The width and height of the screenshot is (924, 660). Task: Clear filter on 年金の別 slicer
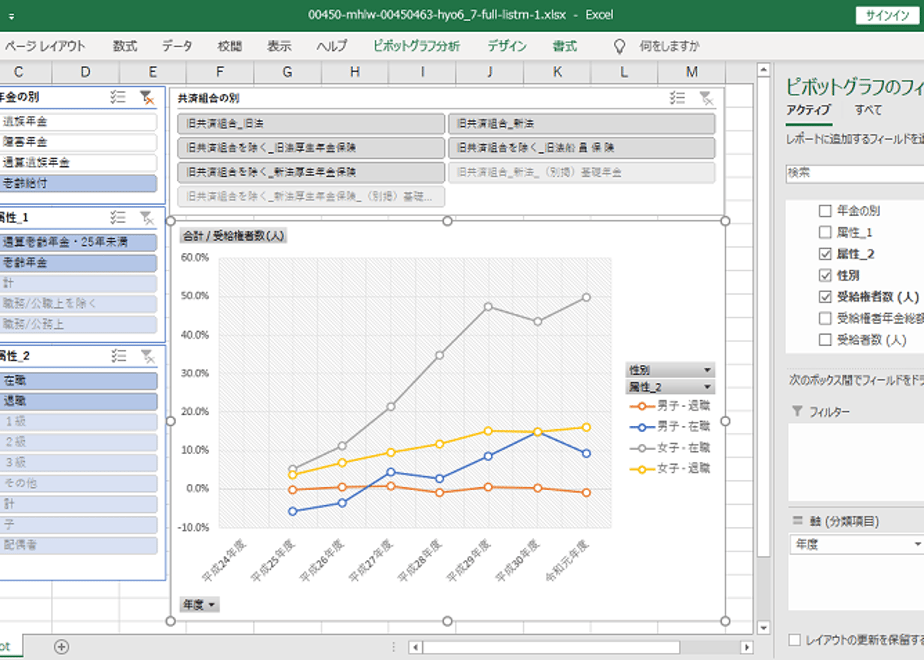147,97
